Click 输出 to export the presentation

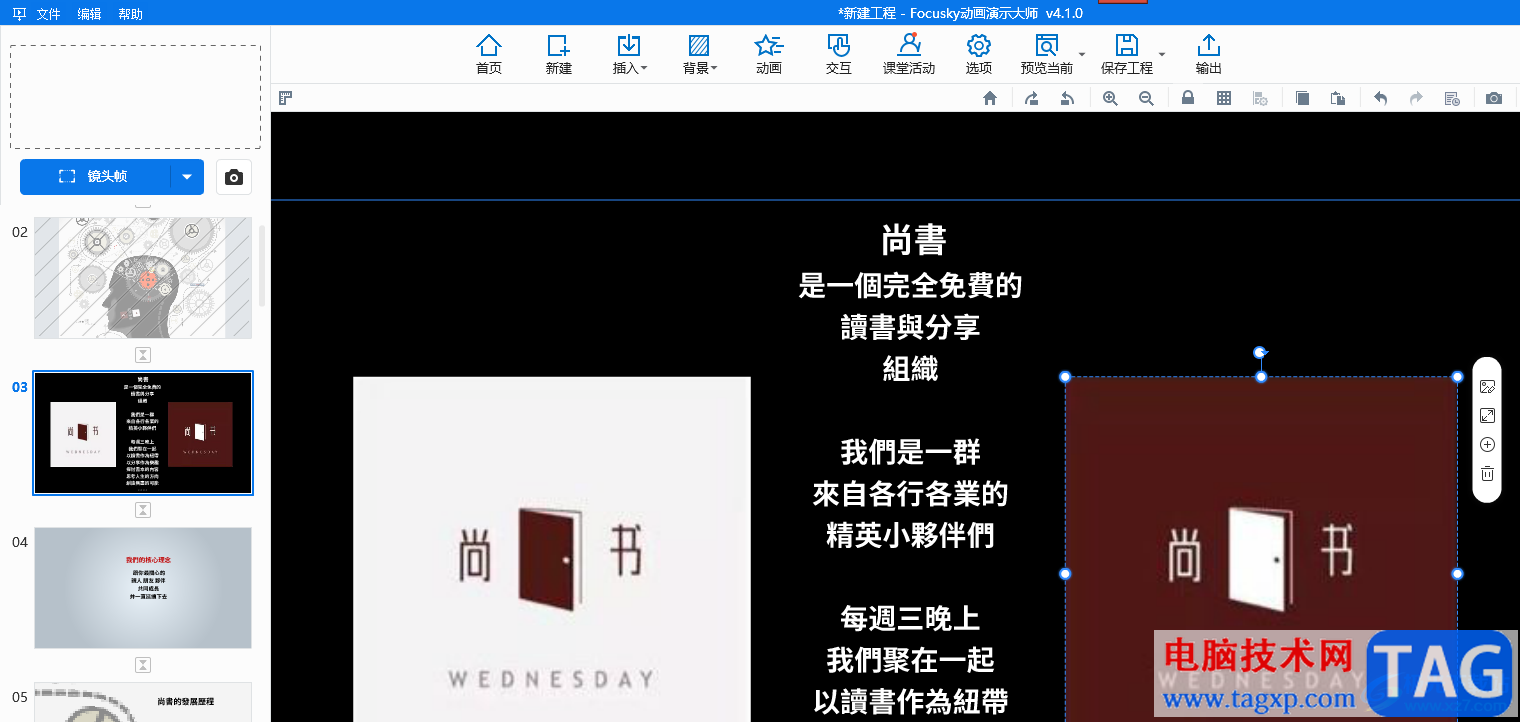[1209, 54]
